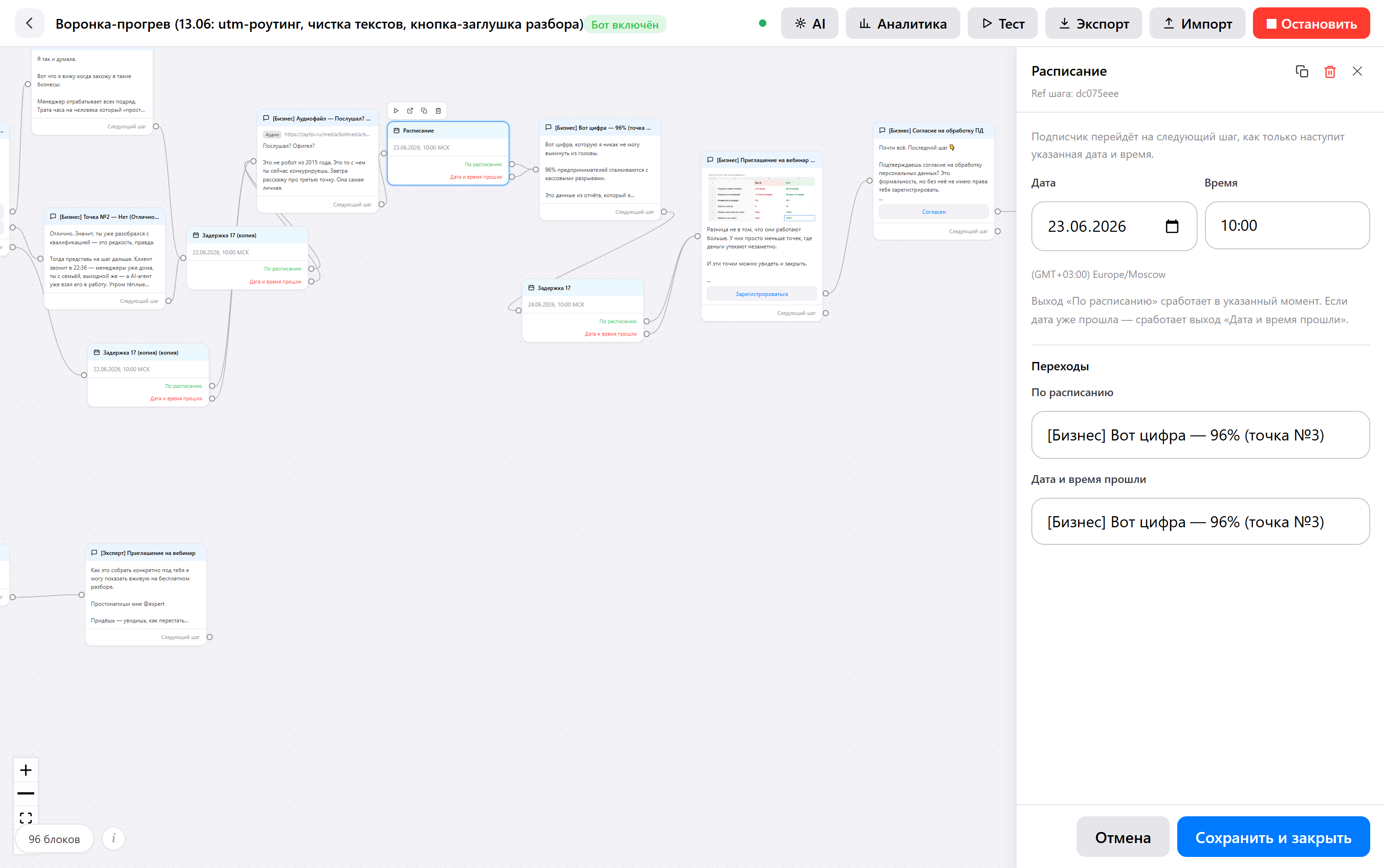Image resolution: width=1385 pixels, height=868 pixels.
Task: Click the Экспорт button
Action: click(1093, 24)
